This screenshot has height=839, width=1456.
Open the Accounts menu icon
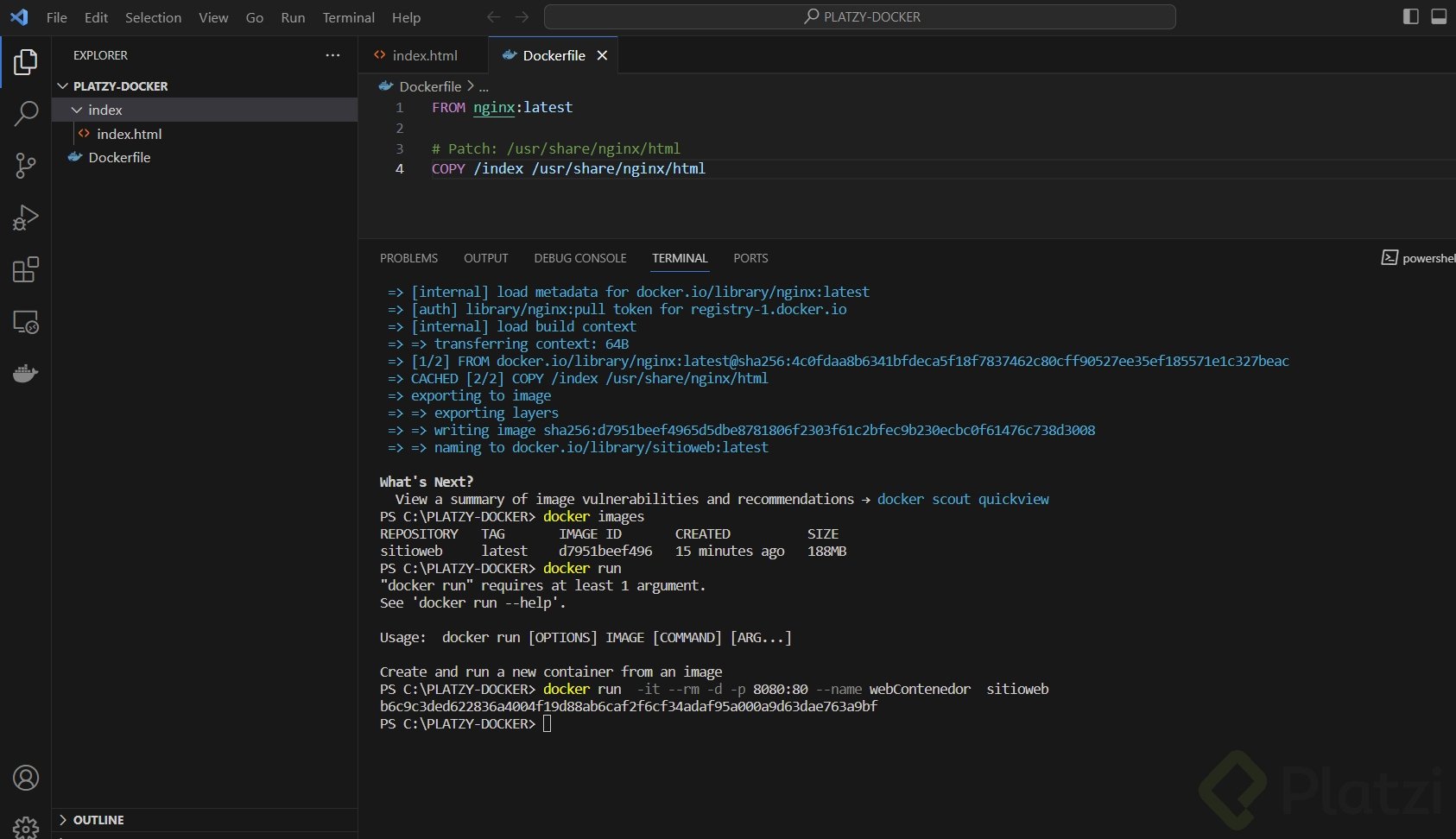click(x=26, y=778)
